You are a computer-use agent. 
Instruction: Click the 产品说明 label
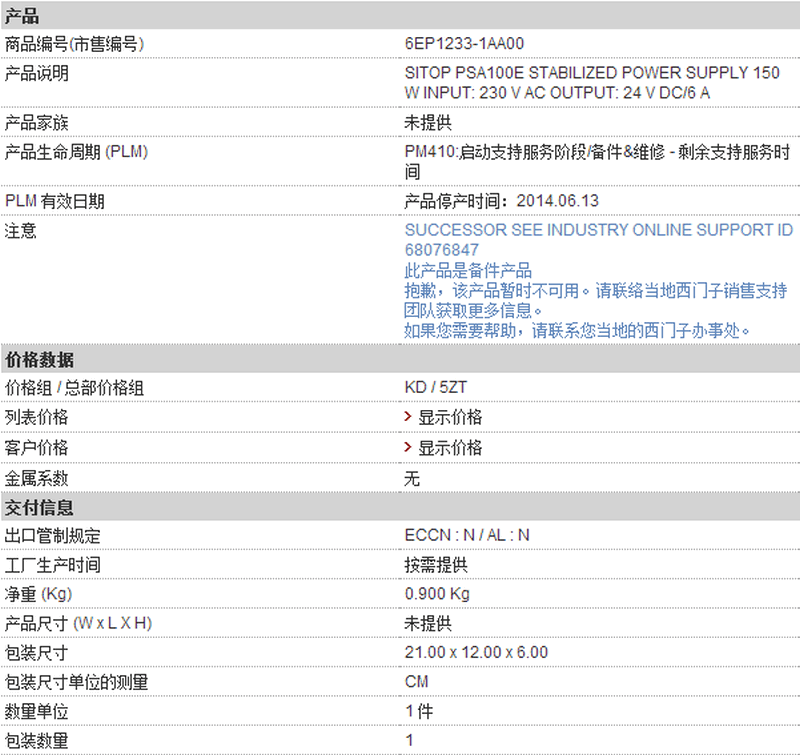point(36,73)
